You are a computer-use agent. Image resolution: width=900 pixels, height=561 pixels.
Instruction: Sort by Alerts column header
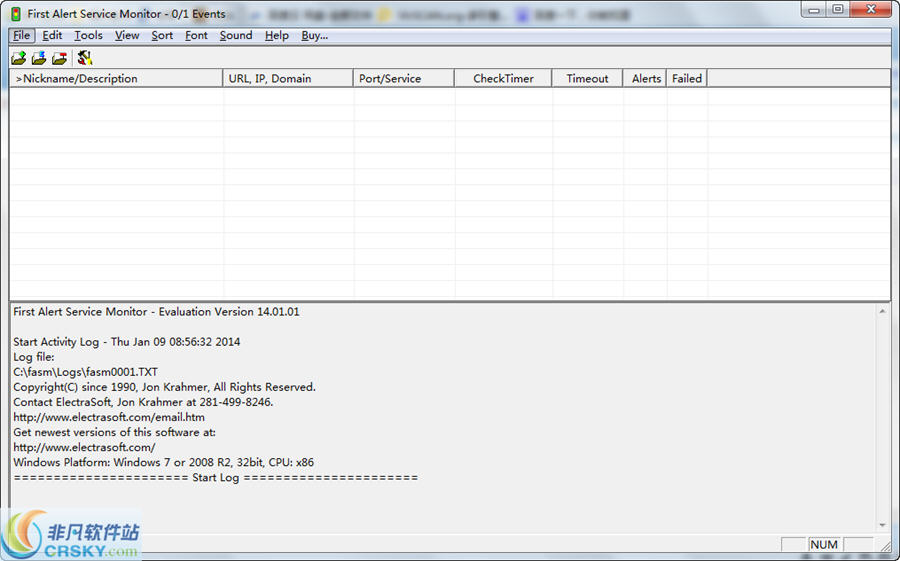pos(646,79)
